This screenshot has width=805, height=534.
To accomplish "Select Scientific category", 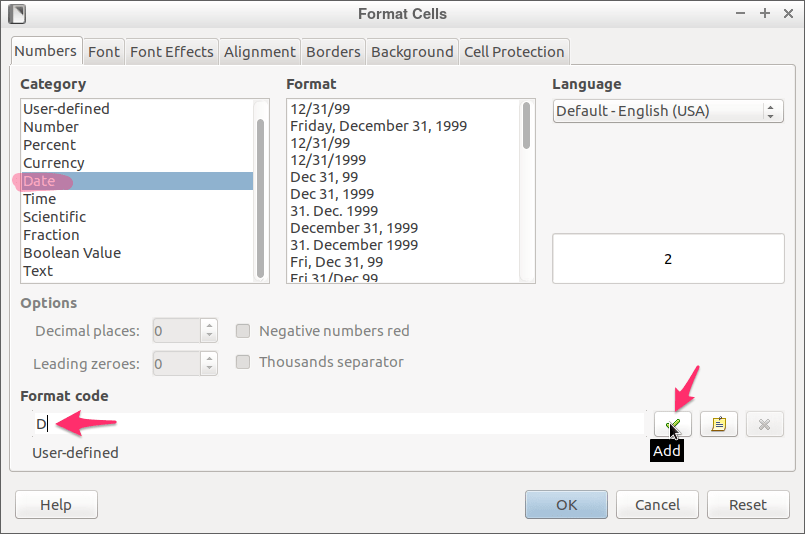I will point(138,217).
